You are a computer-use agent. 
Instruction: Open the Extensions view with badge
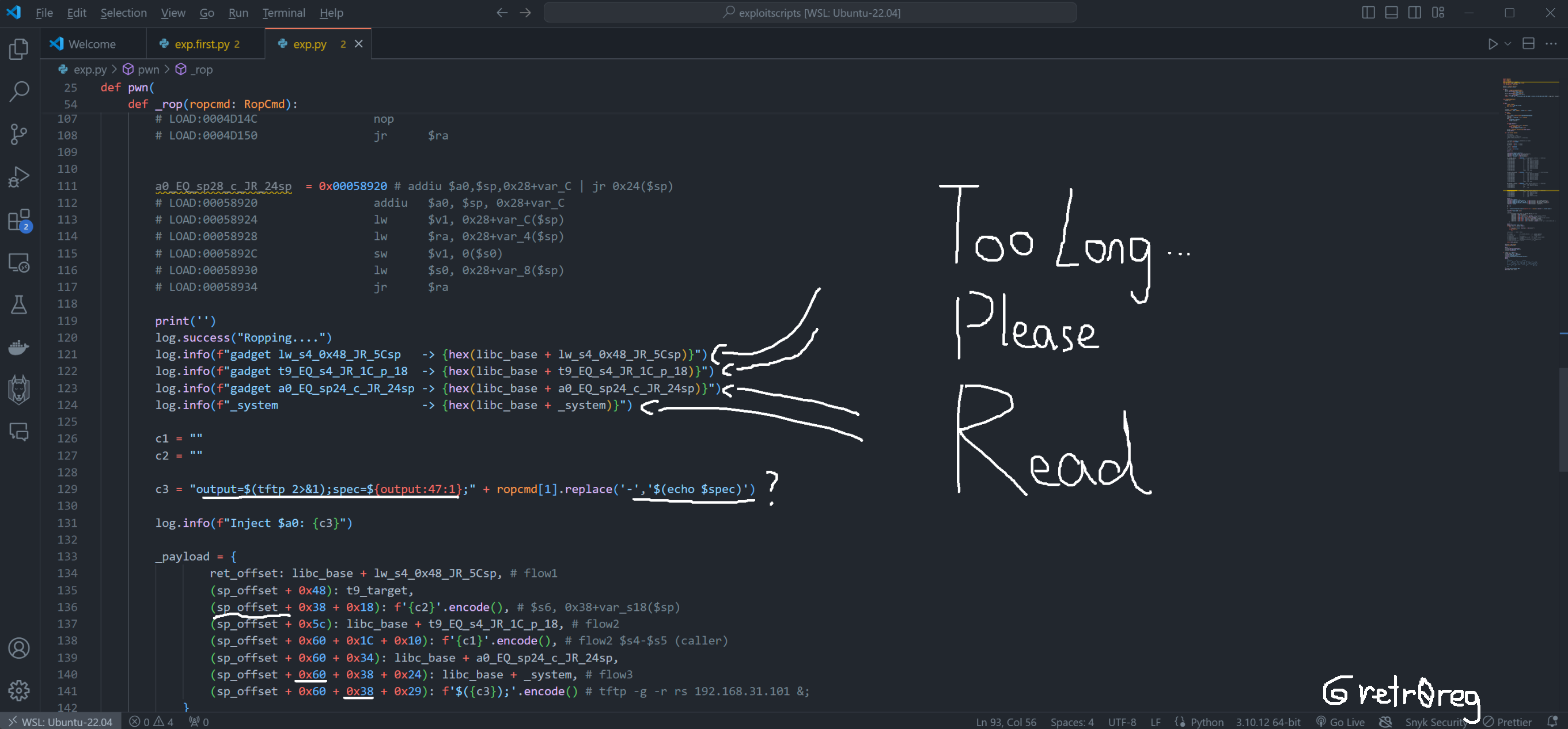click(19, 220)
